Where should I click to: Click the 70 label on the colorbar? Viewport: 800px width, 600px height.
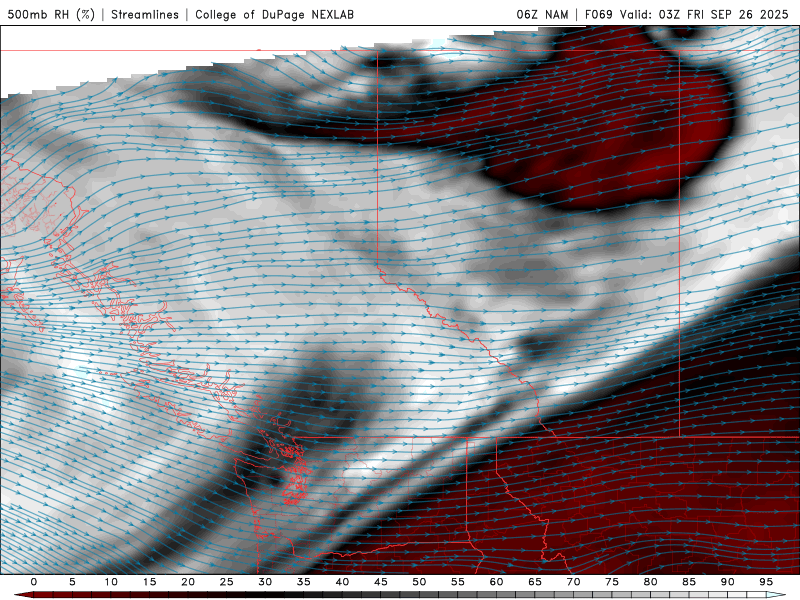point(573,582)
